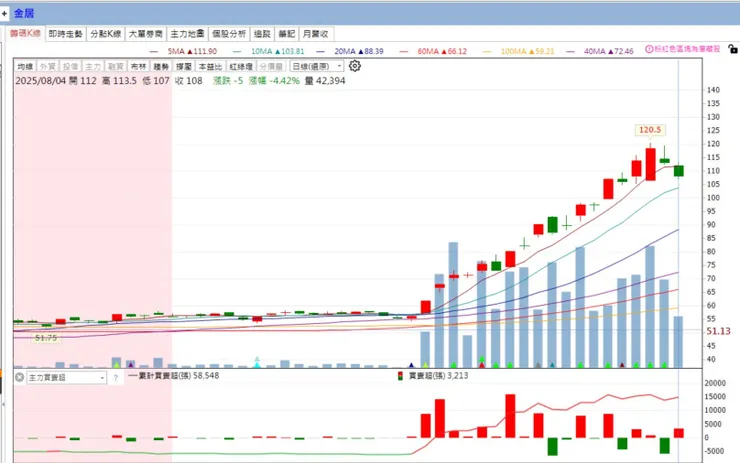The height and width of the screenshot is (463, 740).
Task: Click the 40MA 72.46 legend entry
Action: (600, 51)
